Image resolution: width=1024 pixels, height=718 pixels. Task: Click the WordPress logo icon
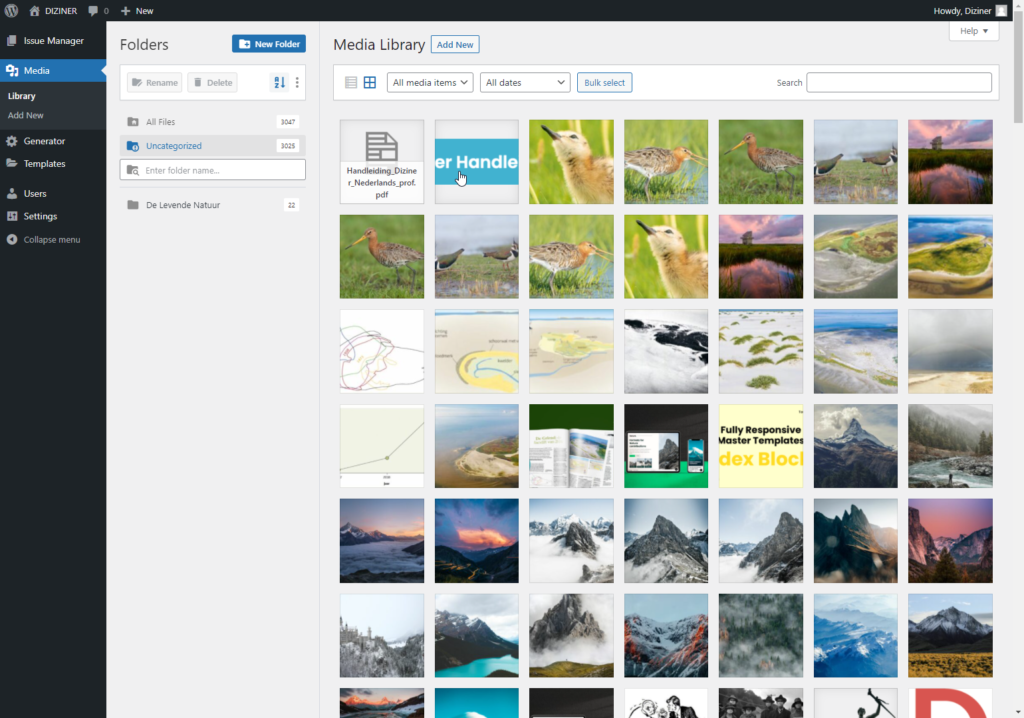[11, 10]
